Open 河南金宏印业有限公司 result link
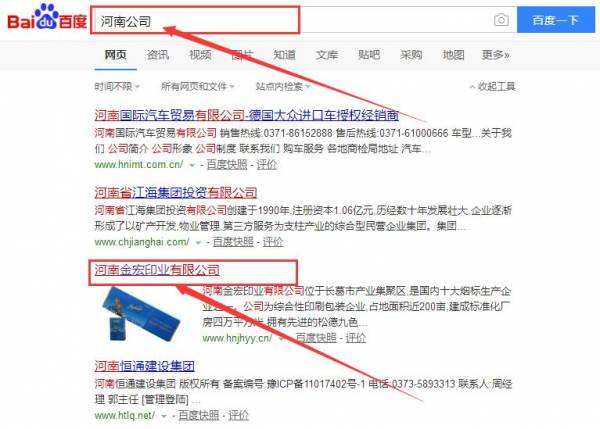The image size is (600, 429). pyautogui.click(x=157, y=270)
